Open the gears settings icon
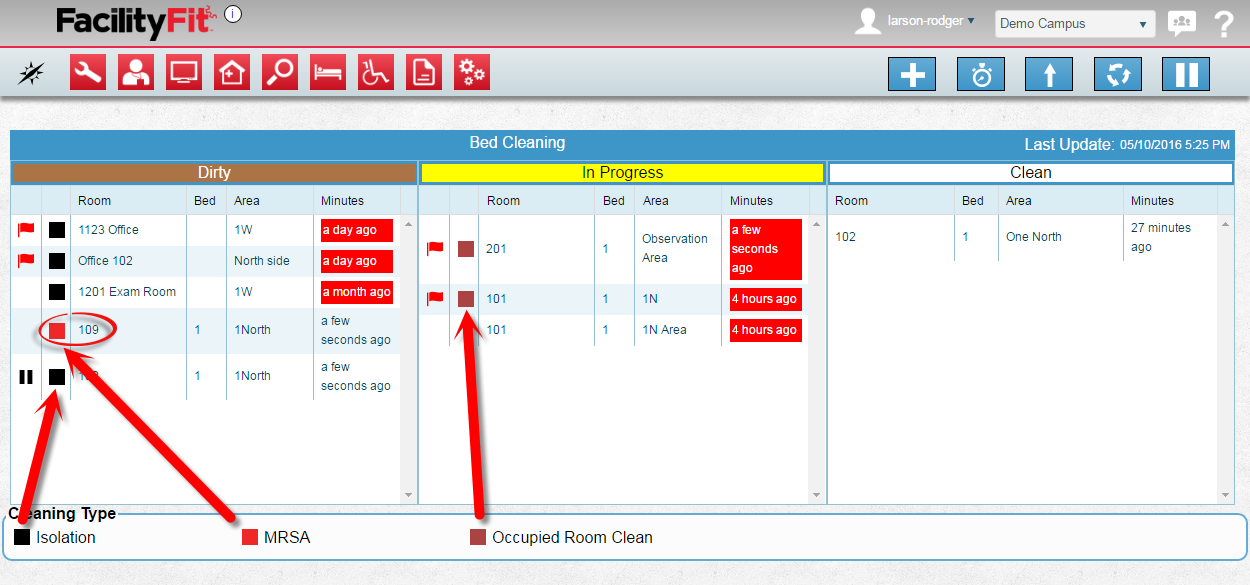The width and height of the screenshot is (1250, 585). [x=472, y=73]
